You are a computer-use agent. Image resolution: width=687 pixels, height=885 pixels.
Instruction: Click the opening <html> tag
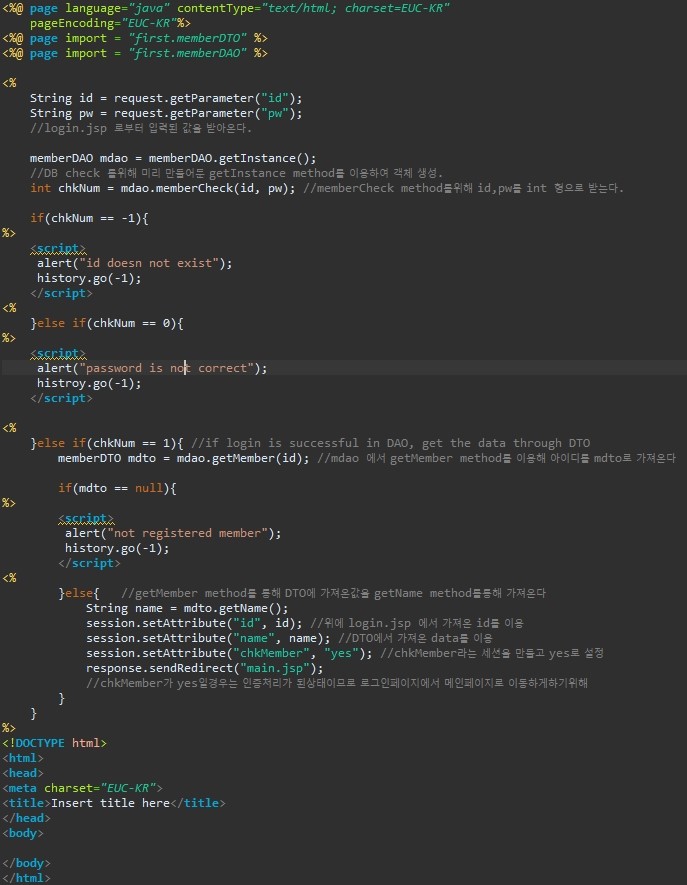coord(23,758)
